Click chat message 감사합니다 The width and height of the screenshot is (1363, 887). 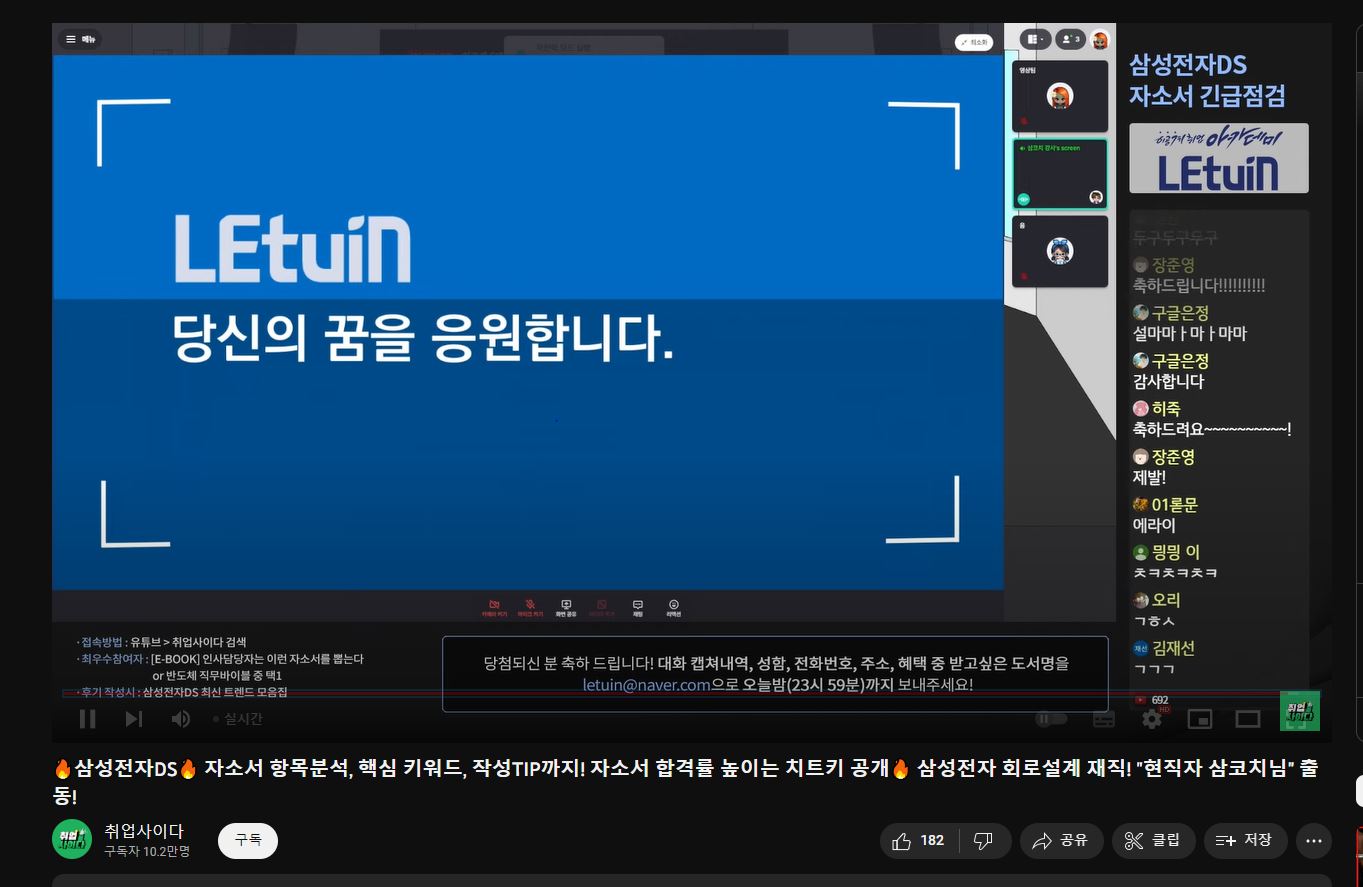click(1168, 382)
